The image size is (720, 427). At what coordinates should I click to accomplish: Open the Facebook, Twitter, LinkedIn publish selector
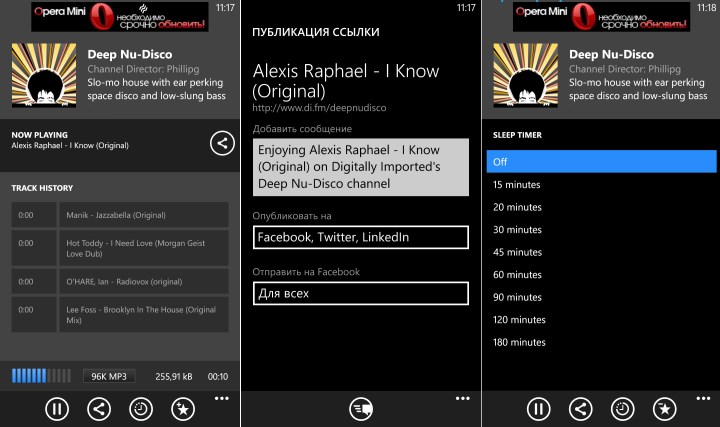360,237
